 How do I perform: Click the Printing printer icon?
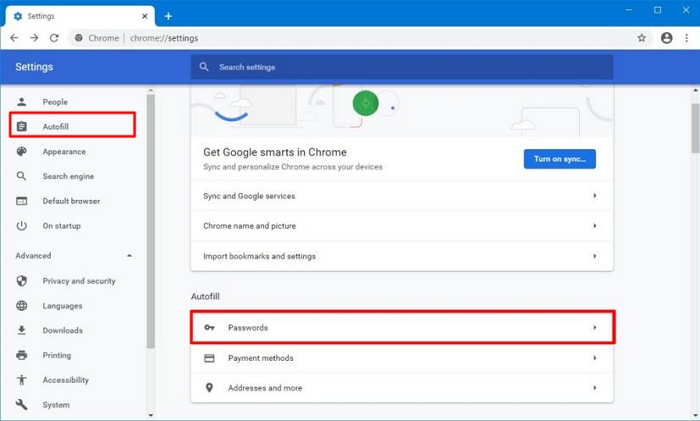[x=21, y=355]
